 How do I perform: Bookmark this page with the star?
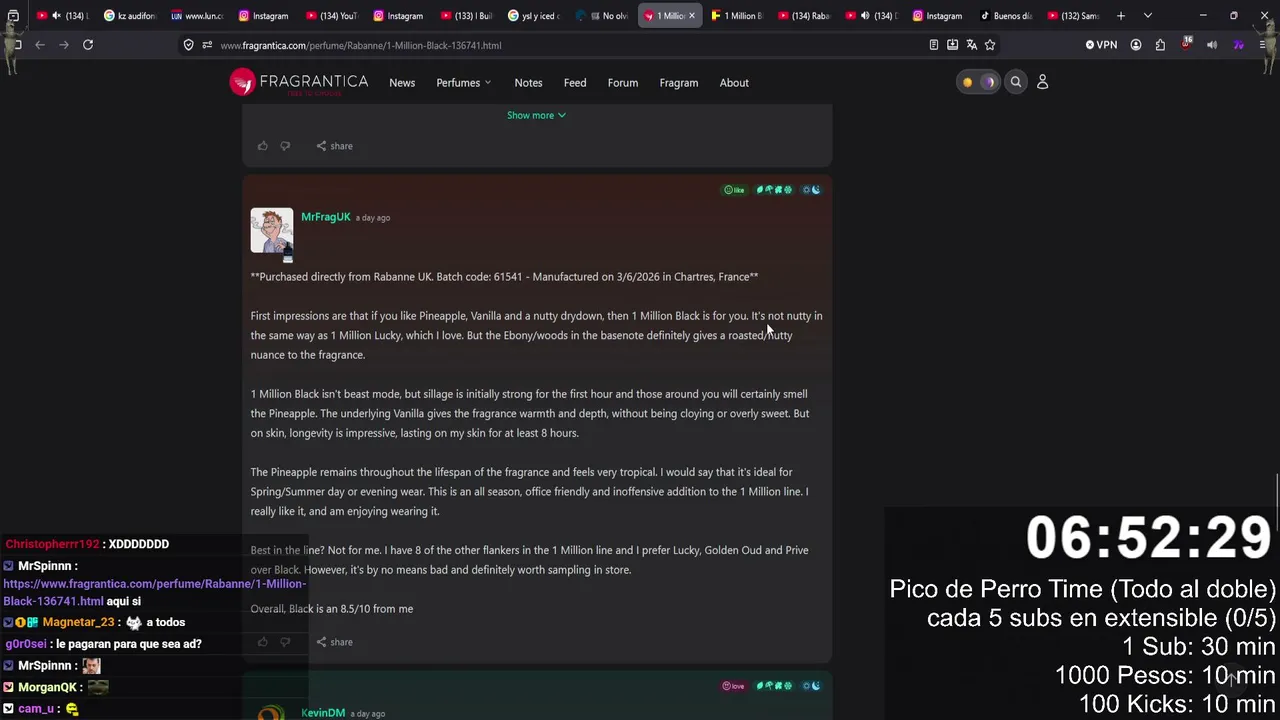coord(990,45)
